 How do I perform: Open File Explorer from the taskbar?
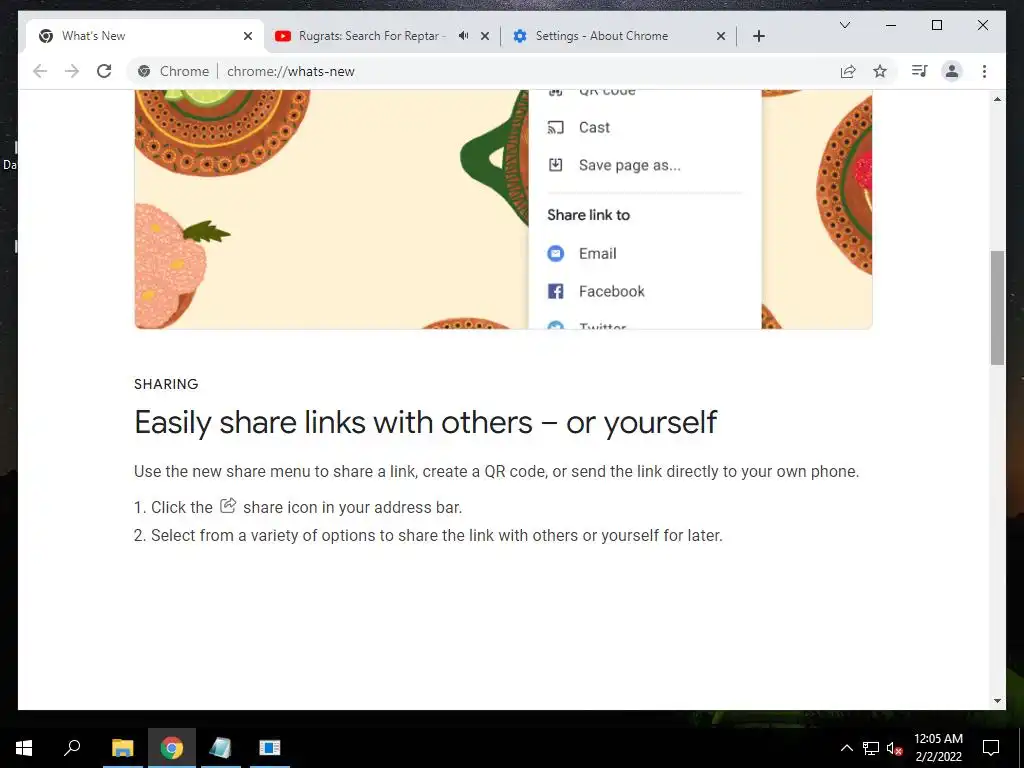pyautogui.click(x=123, y=748)
